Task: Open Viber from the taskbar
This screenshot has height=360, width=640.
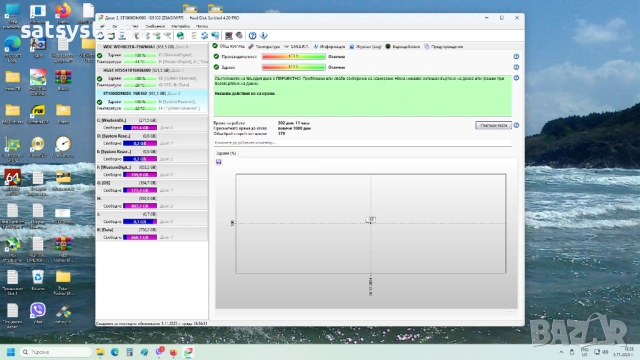Action: coord(159,352)
